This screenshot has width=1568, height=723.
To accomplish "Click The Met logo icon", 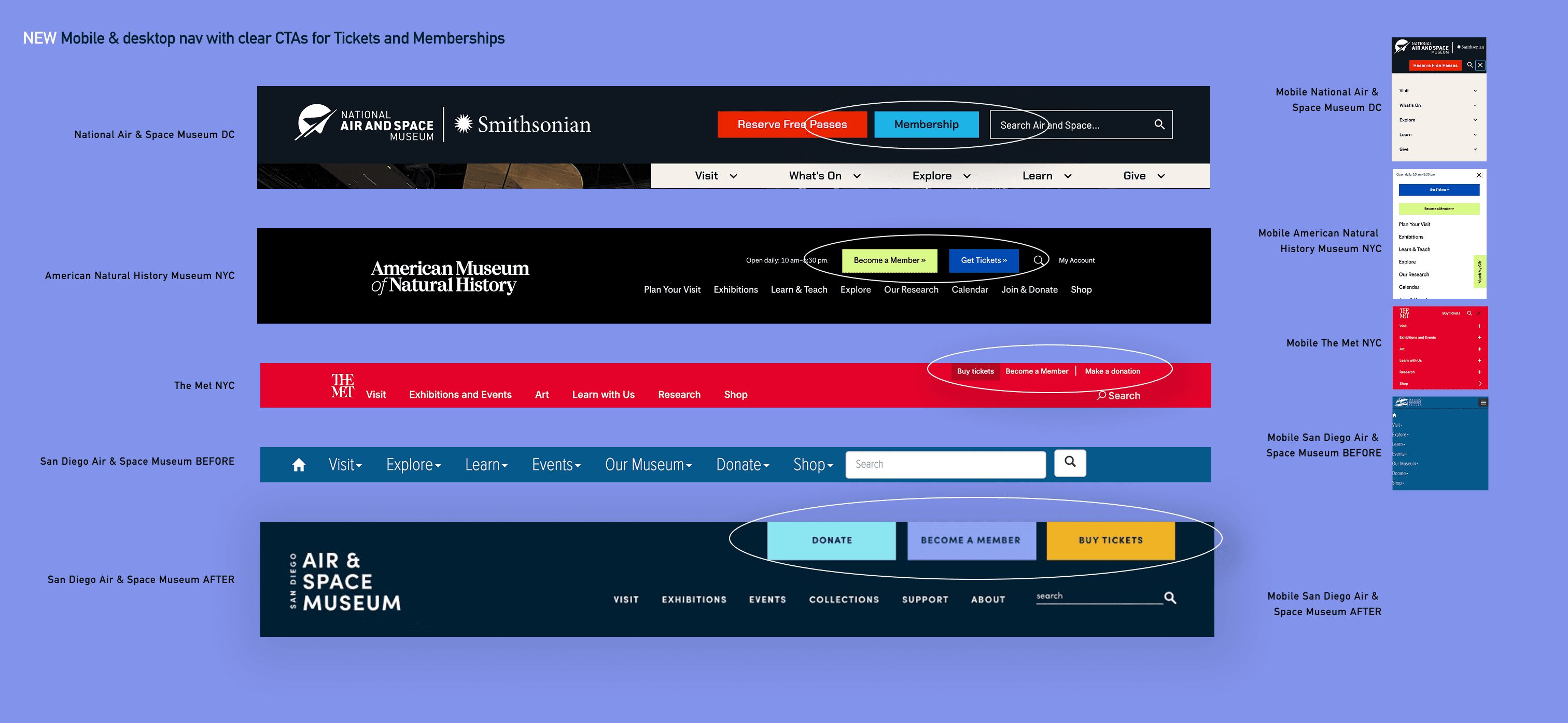I will click(x=342, y=385).
